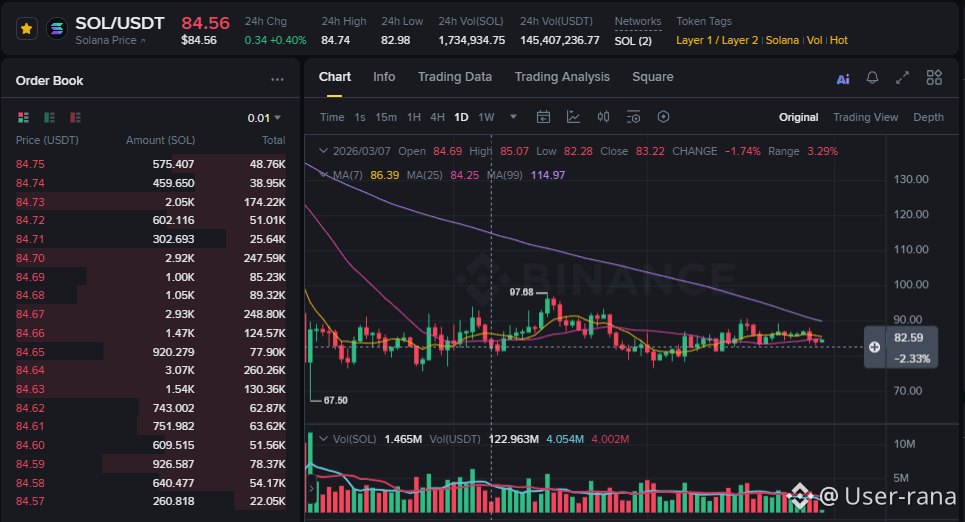Expand the chart left-side panel arrow
Screen dimensions: 965x522
311,489
